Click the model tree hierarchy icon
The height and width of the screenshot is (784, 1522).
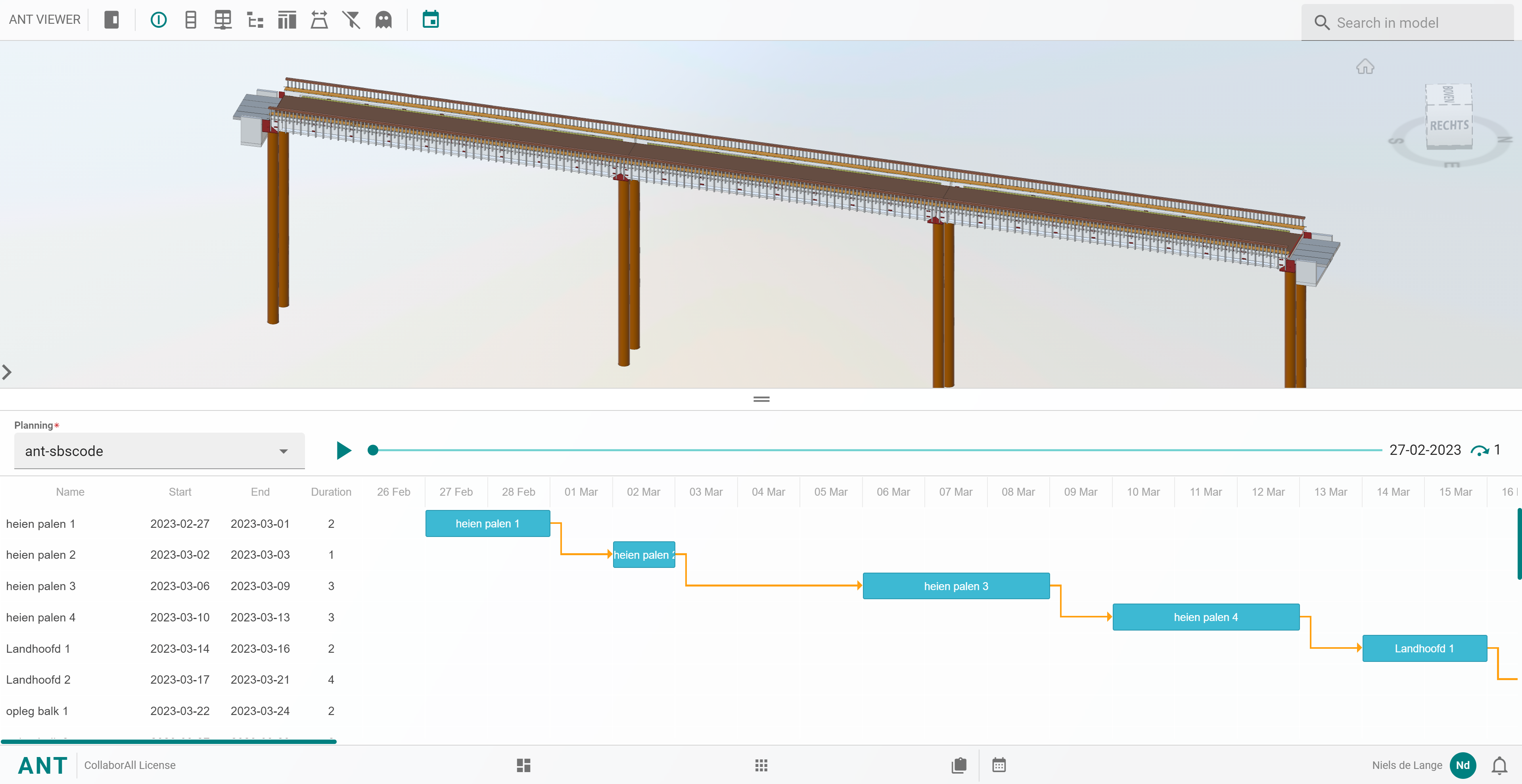pos(255,20)
